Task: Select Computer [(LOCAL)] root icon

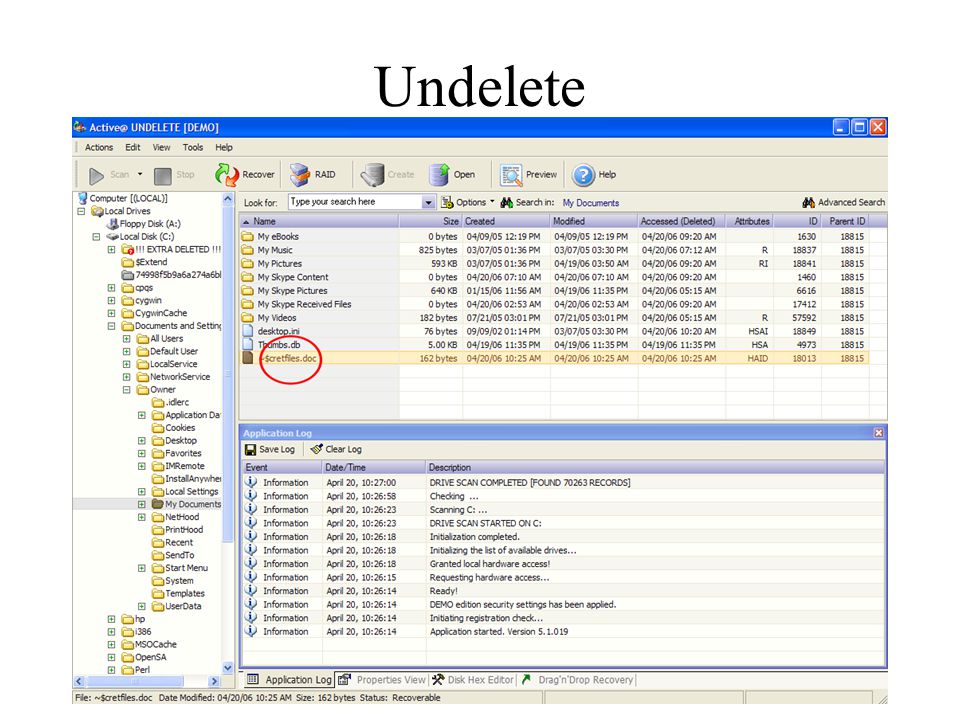Action: coord(83,198)
